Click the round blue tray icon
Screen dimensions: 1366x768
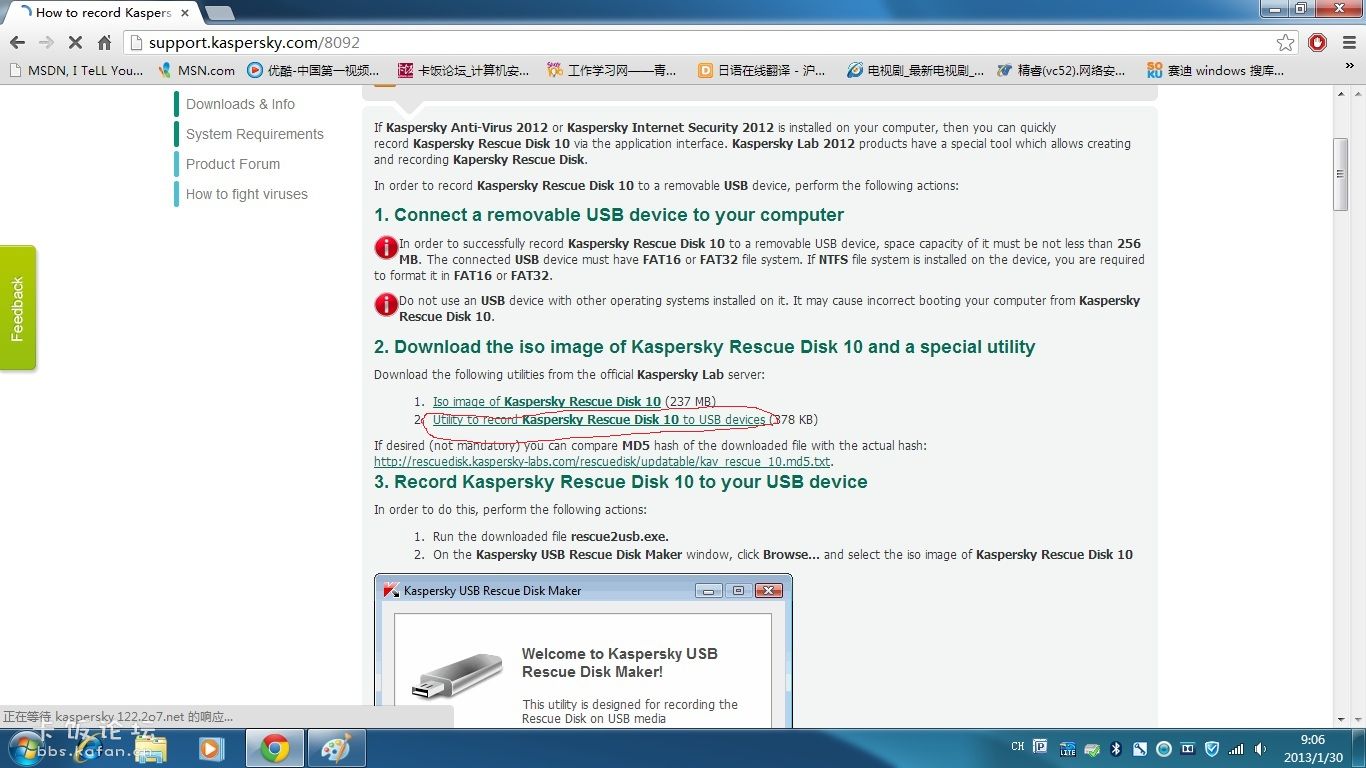[x=1164, y=748]
